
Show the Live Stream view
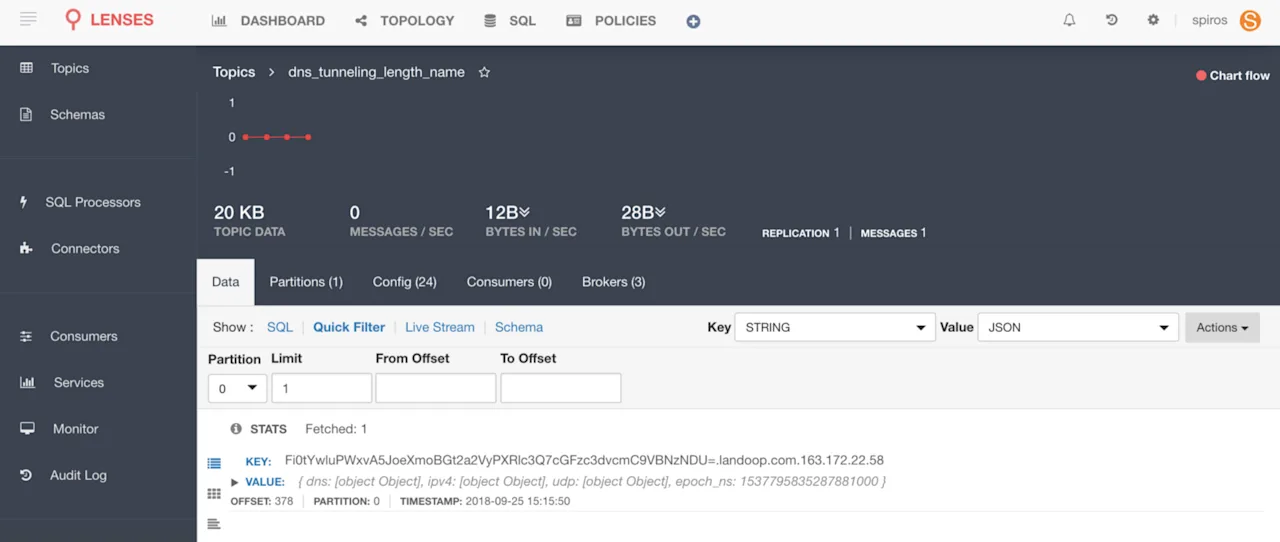pos(440,327)
